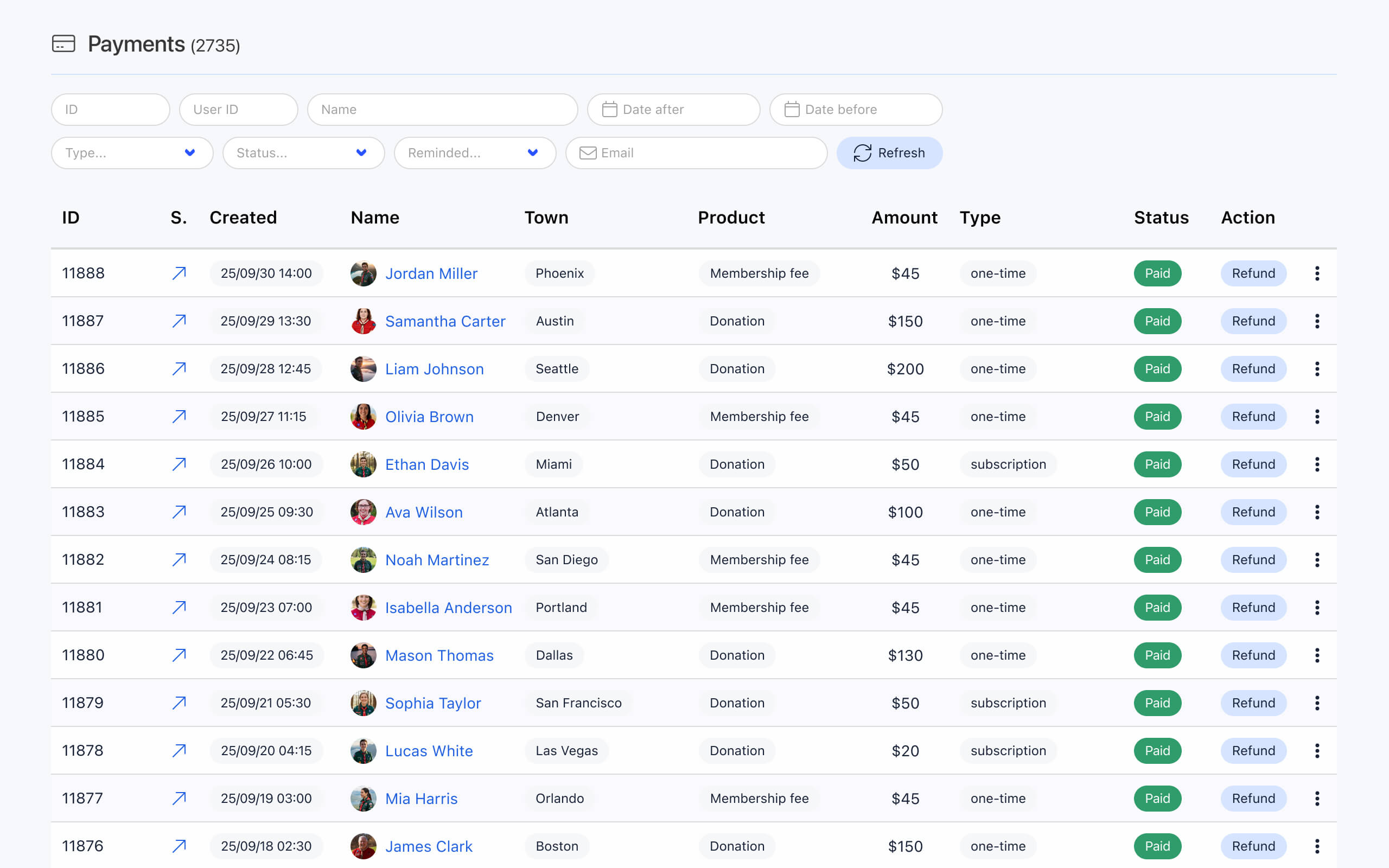This screenshot has height=868, width=1389.
Task: Open three-dot menu for Mia Harris row
Action: point(1317,799)
